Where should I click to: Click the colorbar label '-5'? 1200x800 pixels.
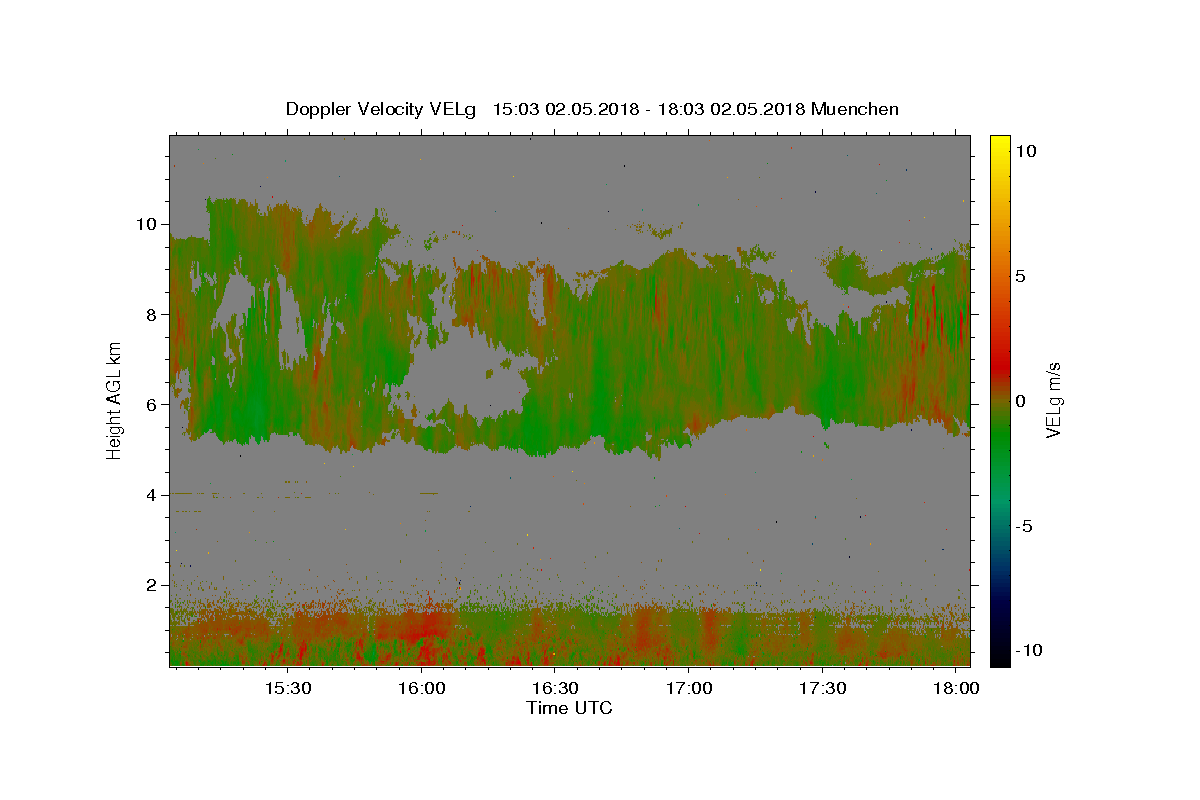[x=1026, y=526]
